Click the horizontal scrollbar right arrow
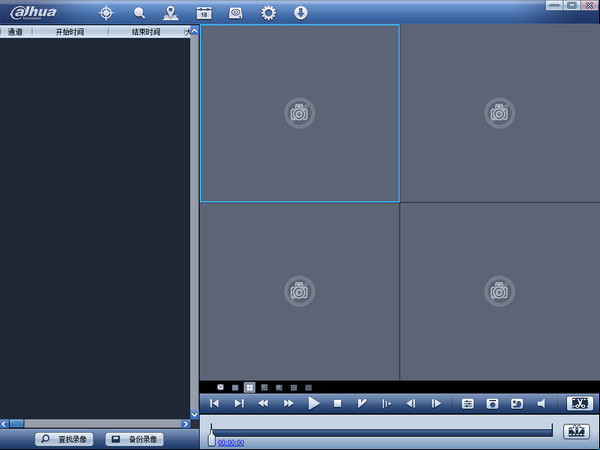 [x=186, y=424]
